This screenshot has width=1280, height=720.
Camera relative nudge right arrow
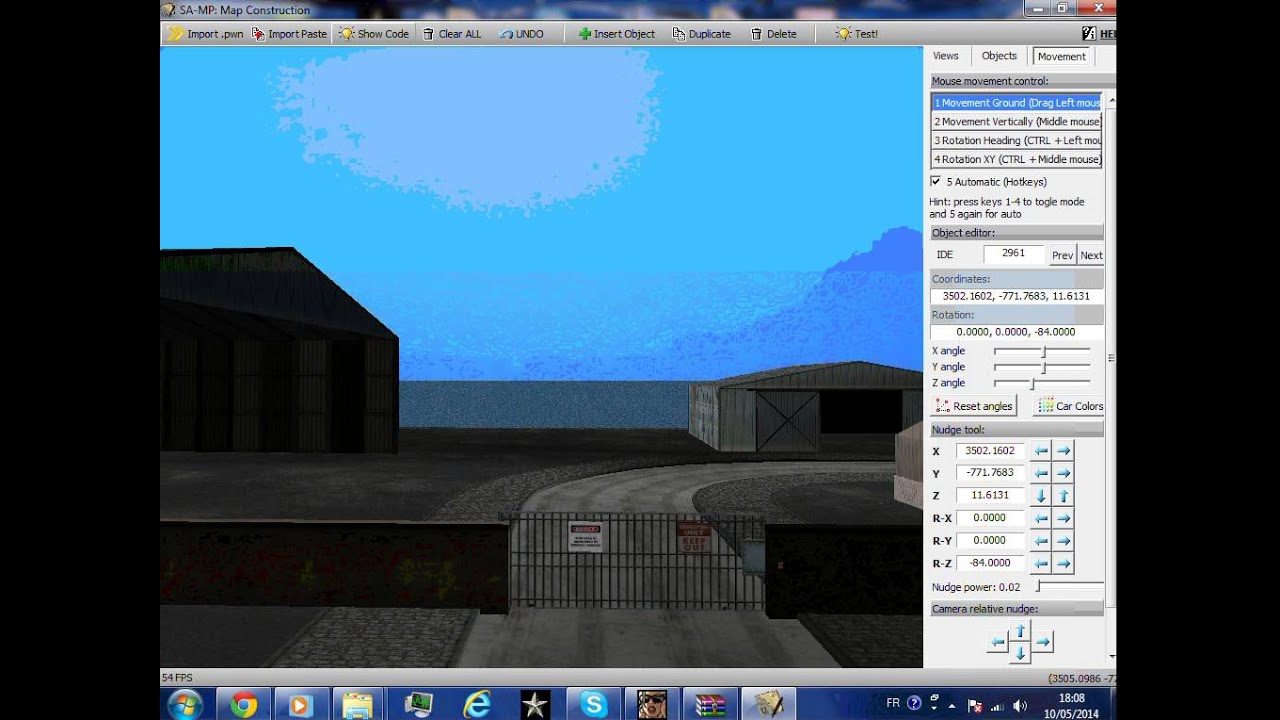[1043, 642]
